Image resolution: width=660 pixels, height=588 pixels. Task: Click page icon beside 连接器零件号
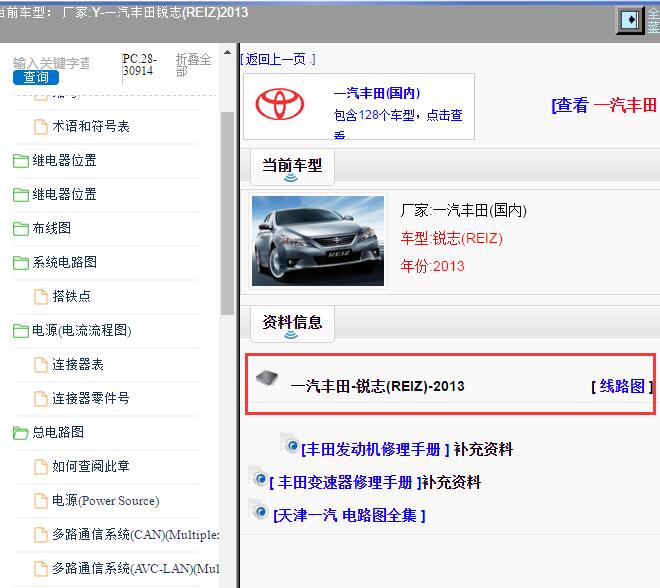(41, 399)
